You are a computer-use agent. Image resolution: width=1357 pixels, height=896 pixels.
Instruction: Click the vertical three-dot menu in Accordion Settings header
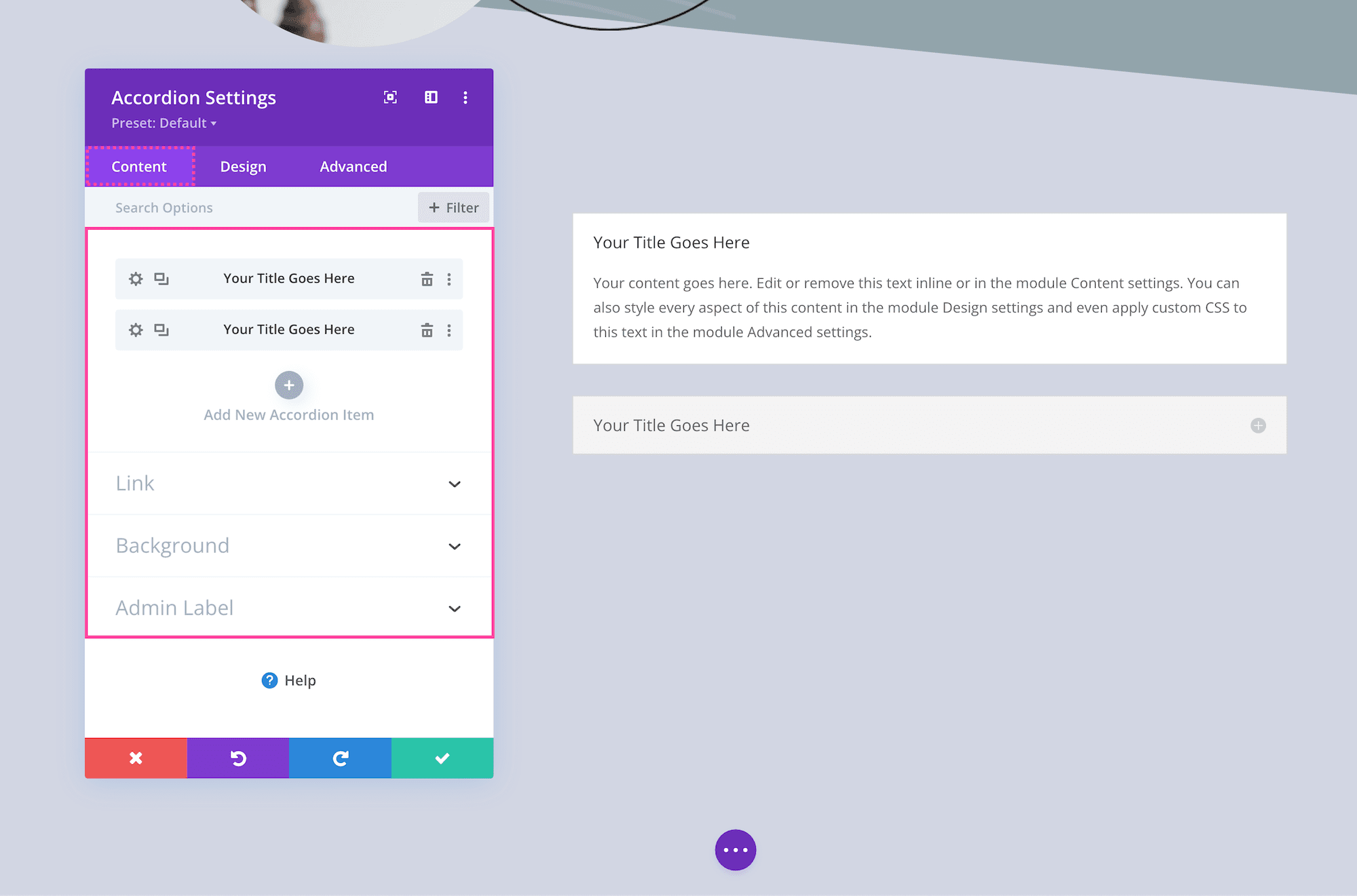pos(465,97)
